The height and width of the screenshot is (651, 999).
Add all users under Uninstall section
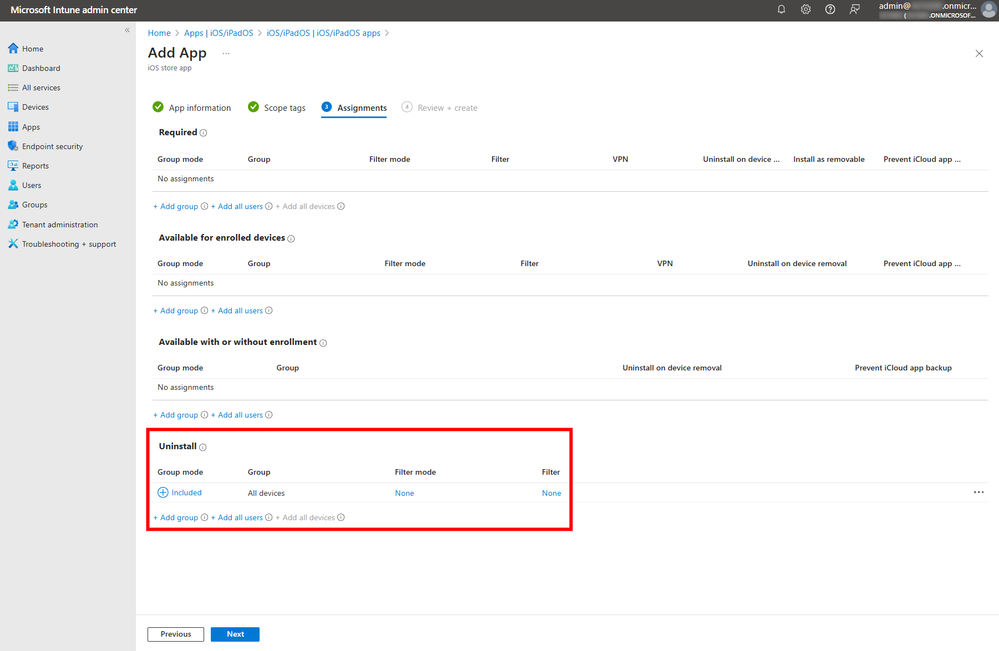pos(237,518)
